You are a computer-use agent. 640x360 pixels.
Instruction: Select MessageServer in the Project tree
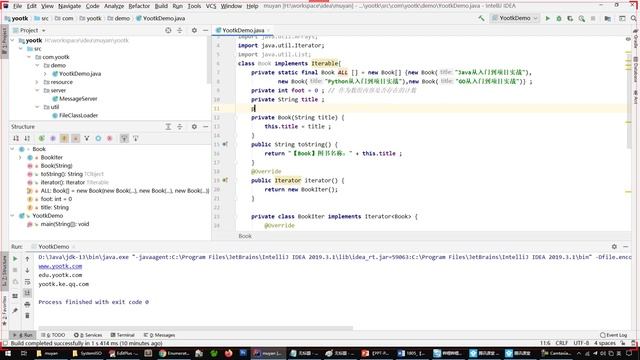click(x=78, y=99)
